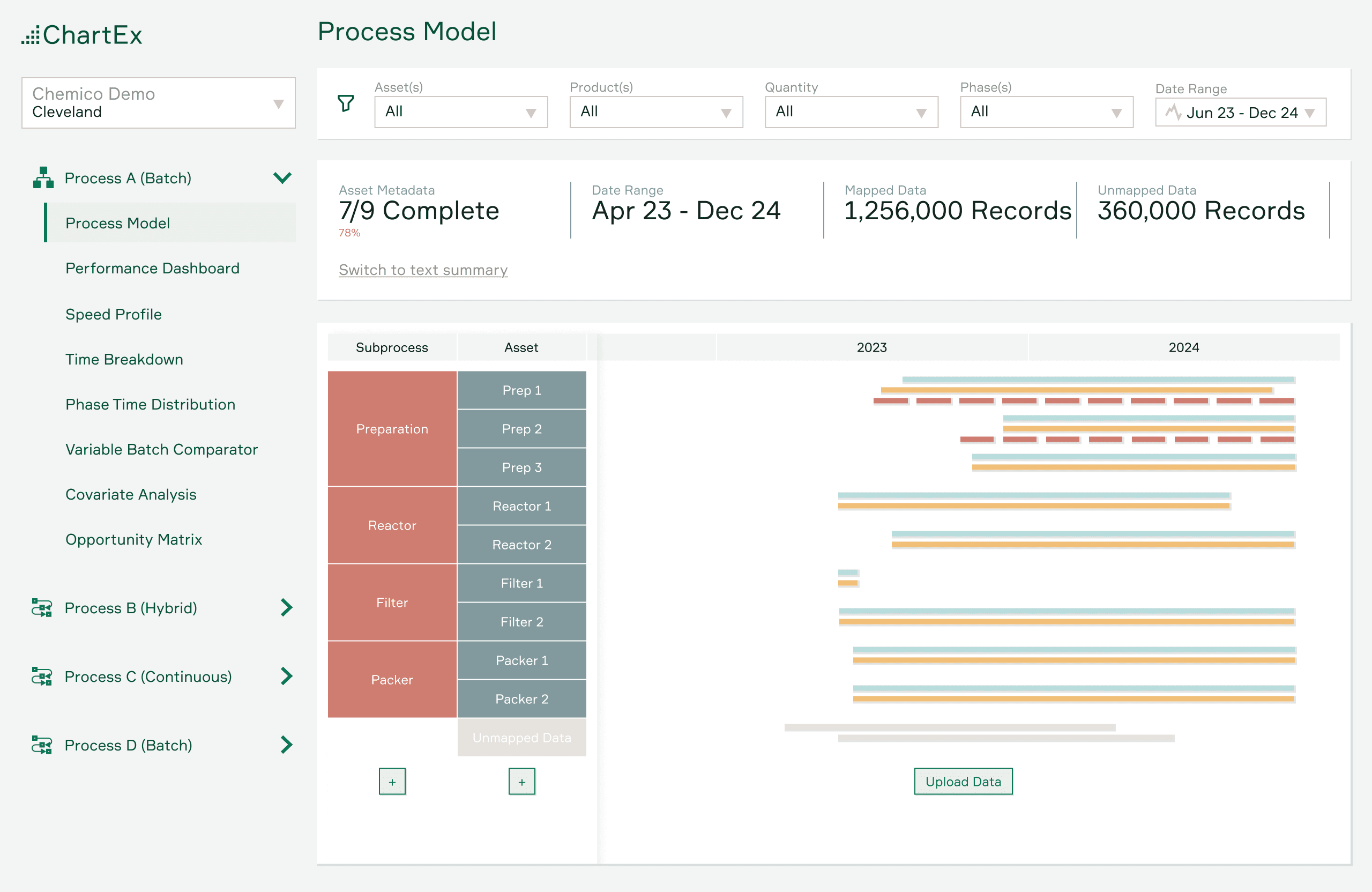Click the Process D (Batch) flow icon
This screenshot has height=892, width=1372.
click(x=42, y=745)
